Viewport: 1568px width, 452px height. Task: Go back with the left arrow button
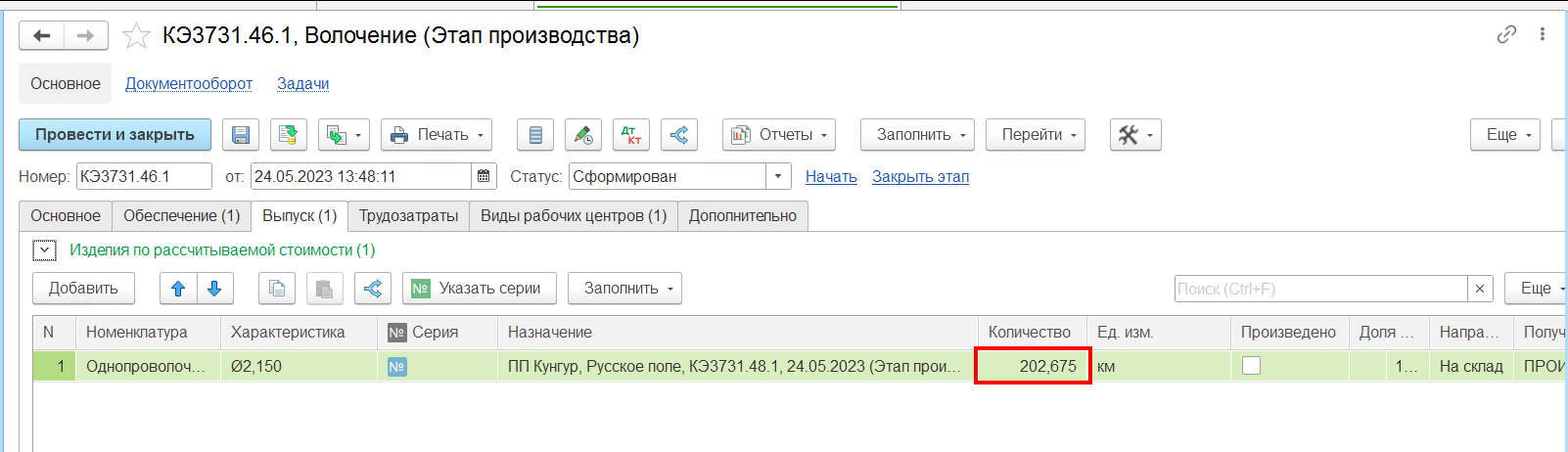(x=41, y=36)
